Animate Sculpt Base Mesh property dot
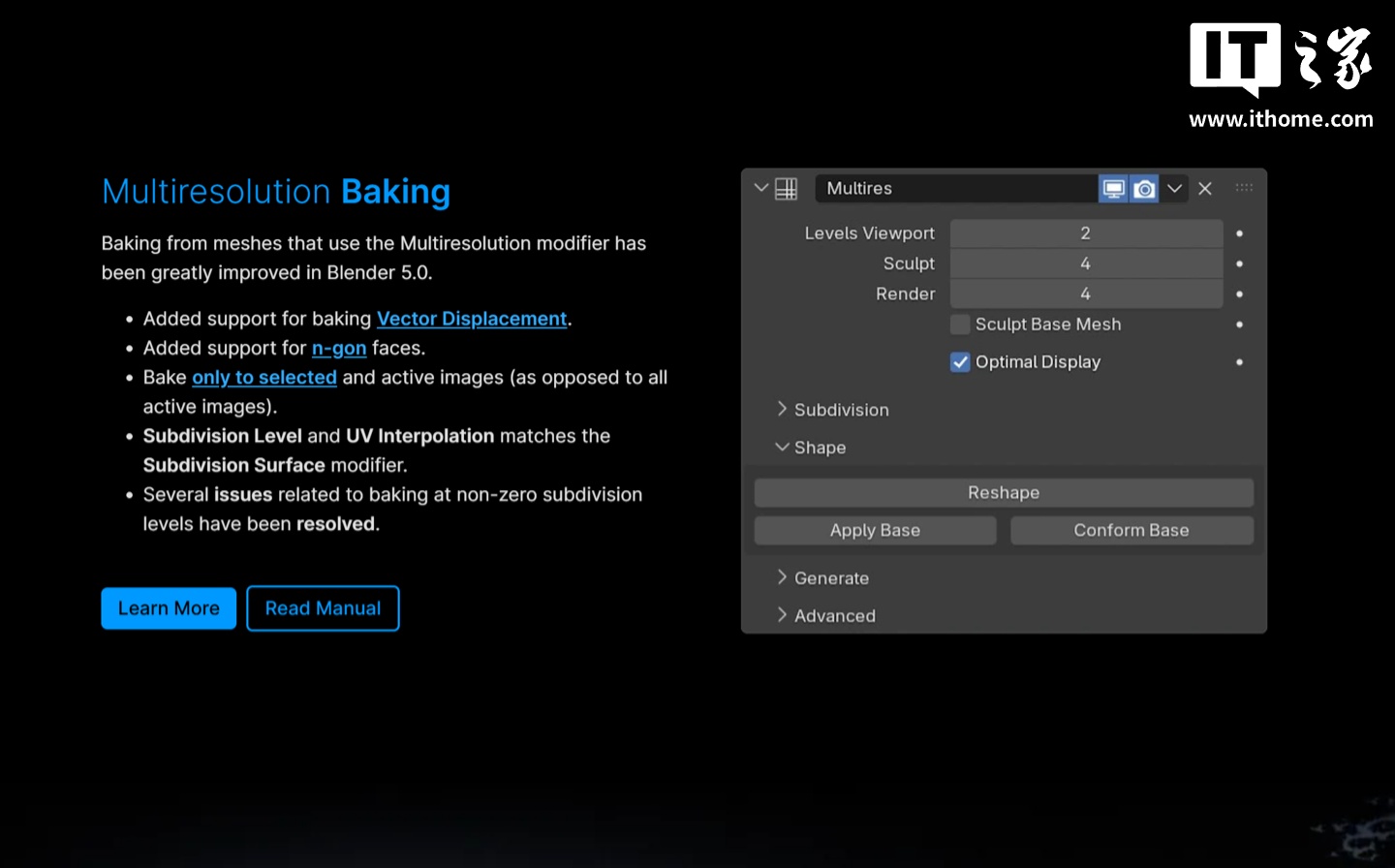This screenshot has width=1395, height=868. coord(1240,325)
